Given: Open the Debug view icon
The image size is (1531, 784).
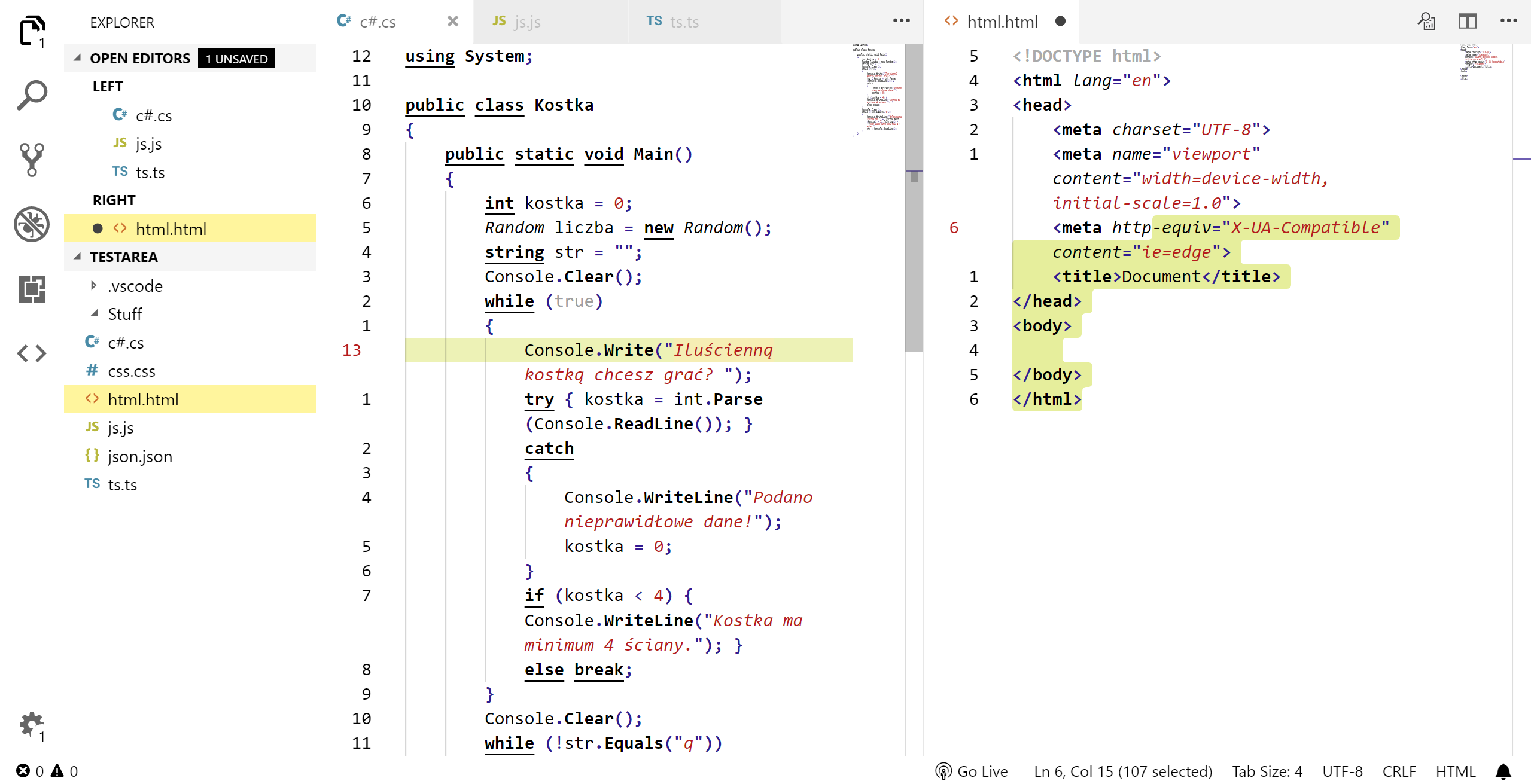Looking at the screenshot, I should [32, 224].
